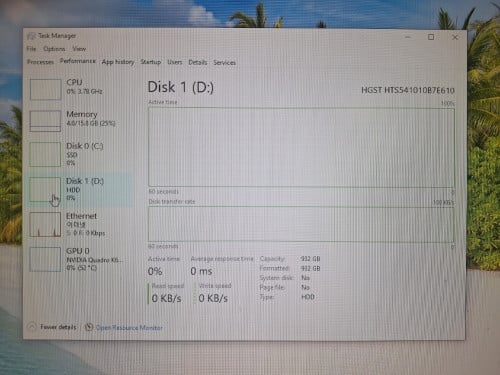Click the Disk 1 (D:) heading
The image size is (500, 375).
(181, 87)
